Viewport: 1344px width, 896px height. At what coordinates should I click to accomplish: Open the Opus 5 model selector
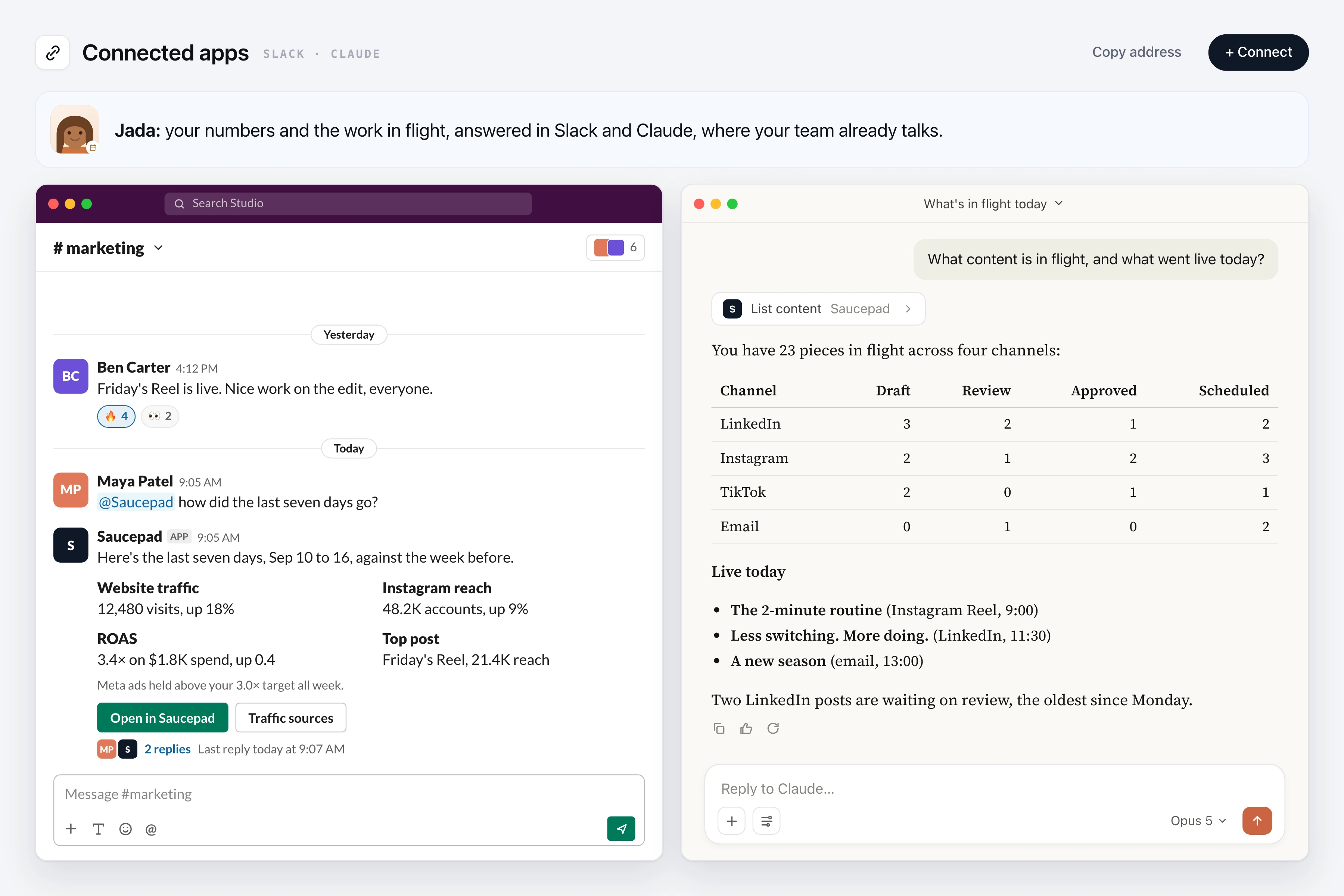(1198, 821)
